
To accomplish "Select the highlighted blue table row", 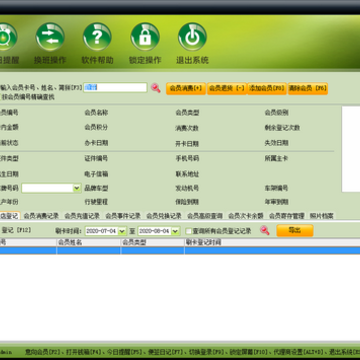I will click(180, 250).
